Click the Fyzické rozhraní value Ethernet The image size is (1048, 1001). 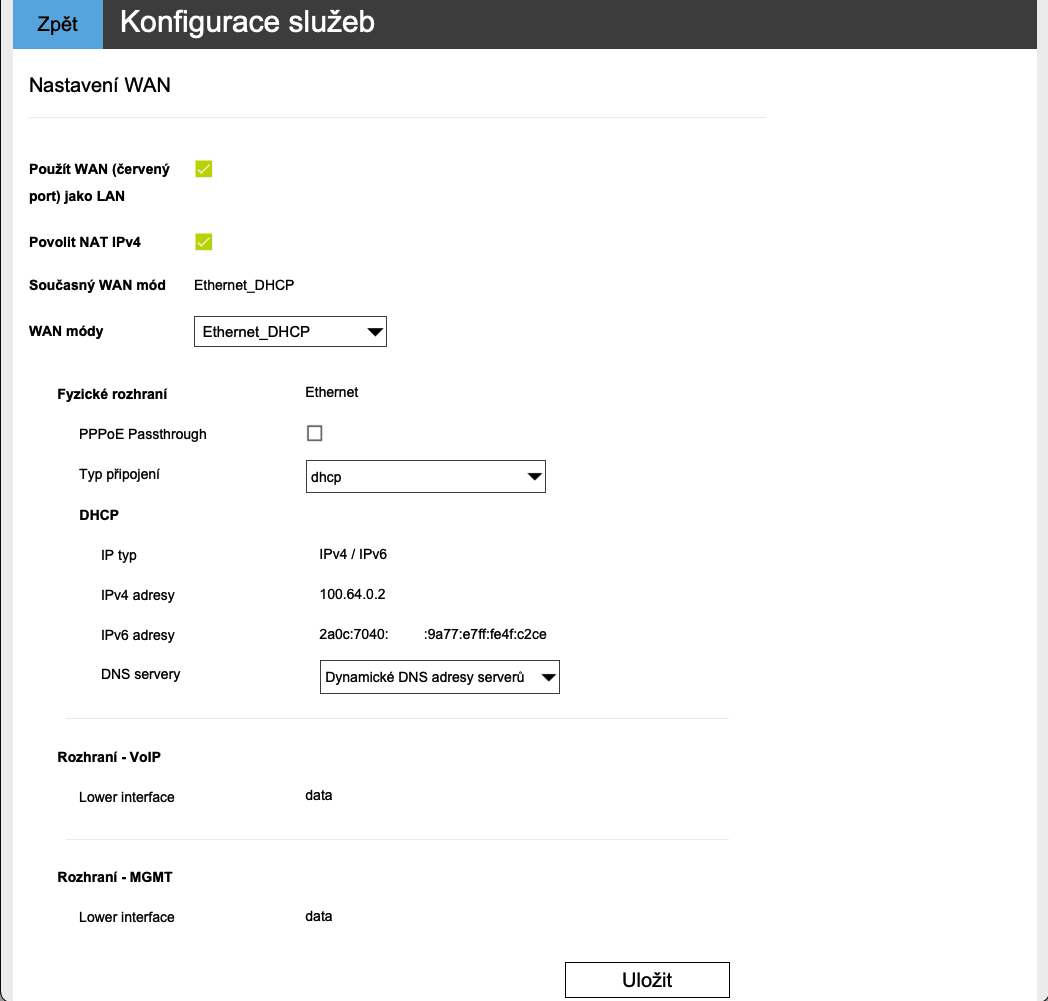point(332,392)
